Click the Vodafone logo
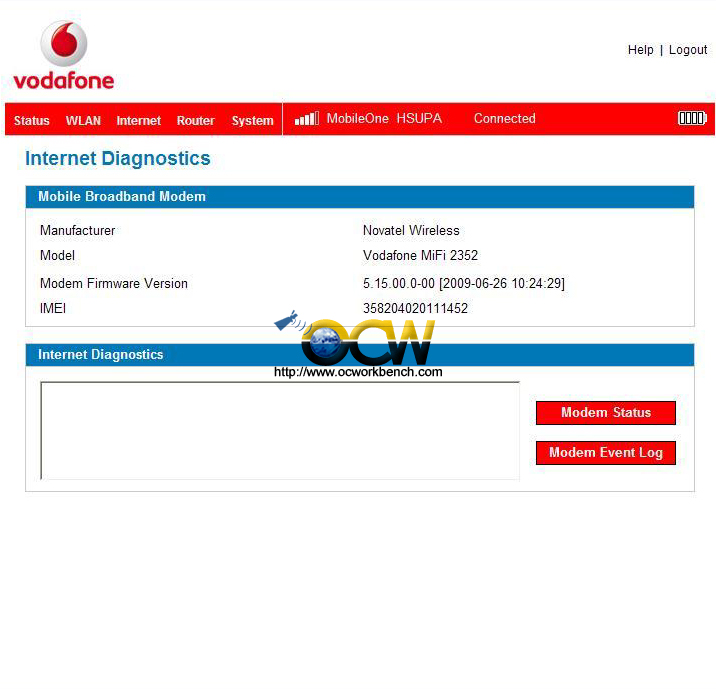This screenshot has width=716, height=689. [64, 55]
